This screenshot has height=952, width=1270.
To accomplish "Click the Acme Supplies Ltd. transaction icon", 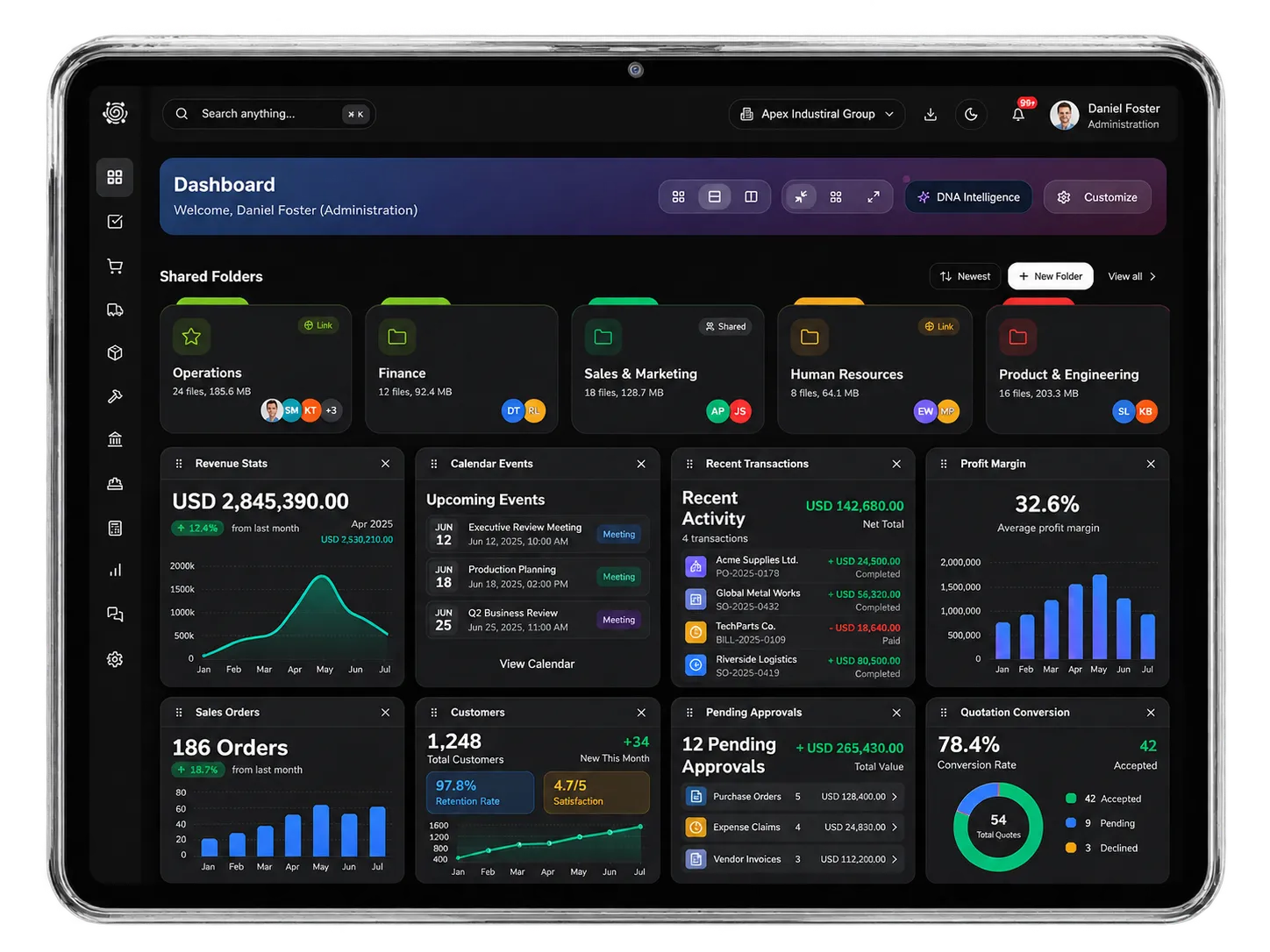I will coord(696,566).
